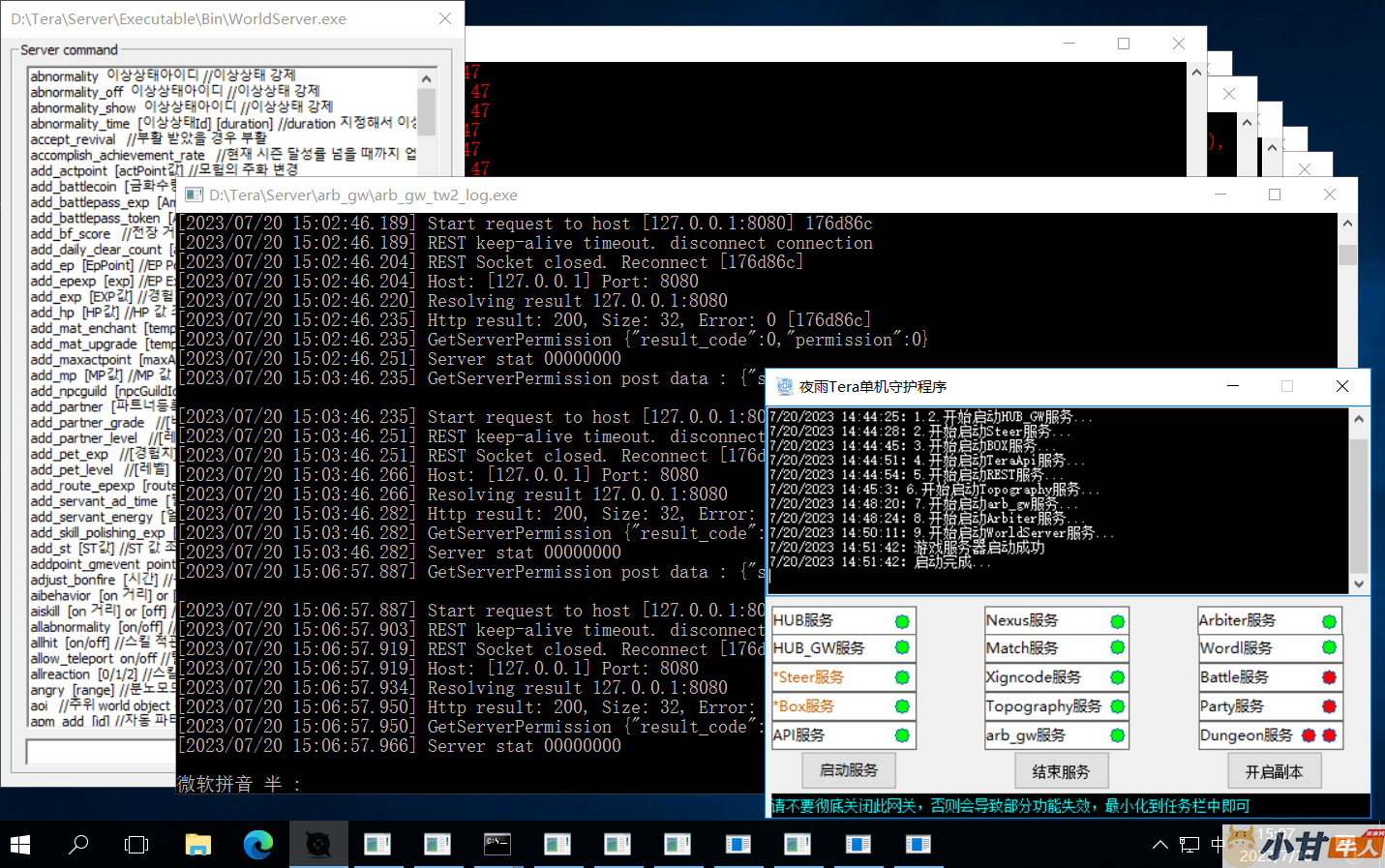This screenshot has height=868, width=1385.
Task: Click the green status light for HUB服务
Action: (902, 621)
